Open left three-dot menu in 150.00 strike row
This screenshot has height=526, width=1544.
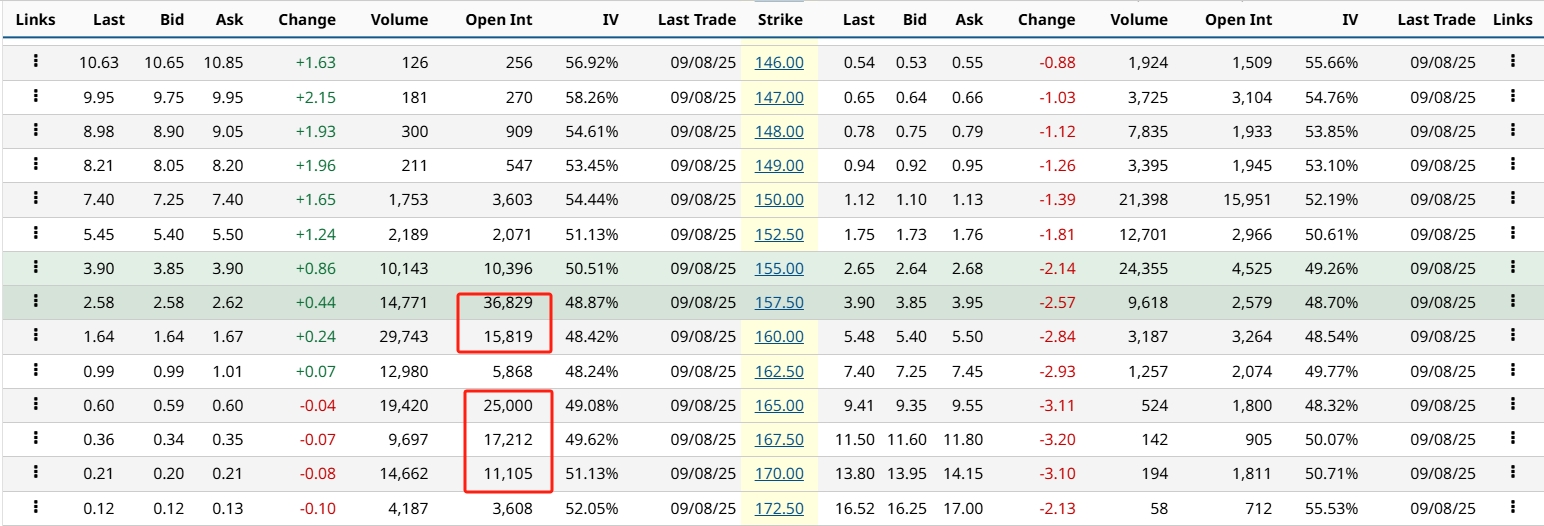point(36,198)
